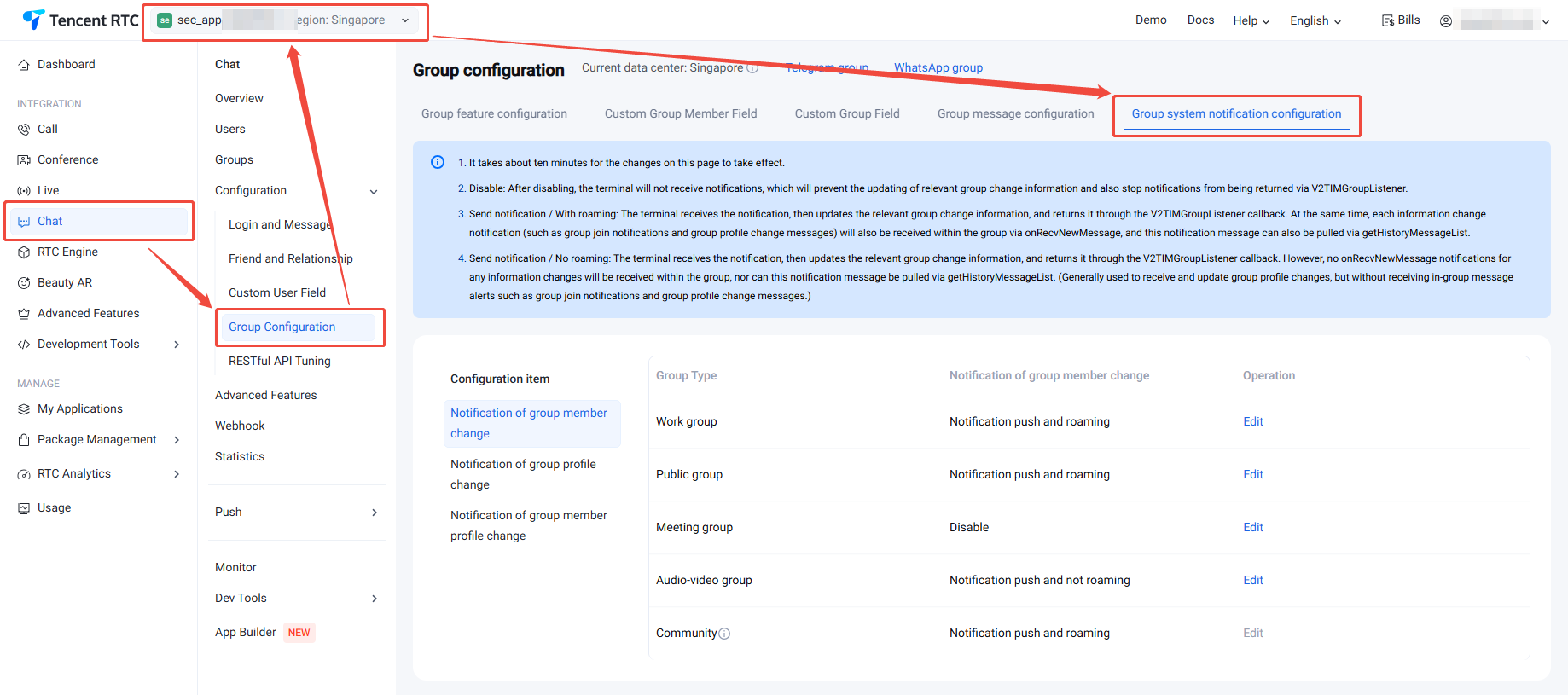Click the info icon beside Community
This screenshot has height=695, width=1568.
[724, 634]
